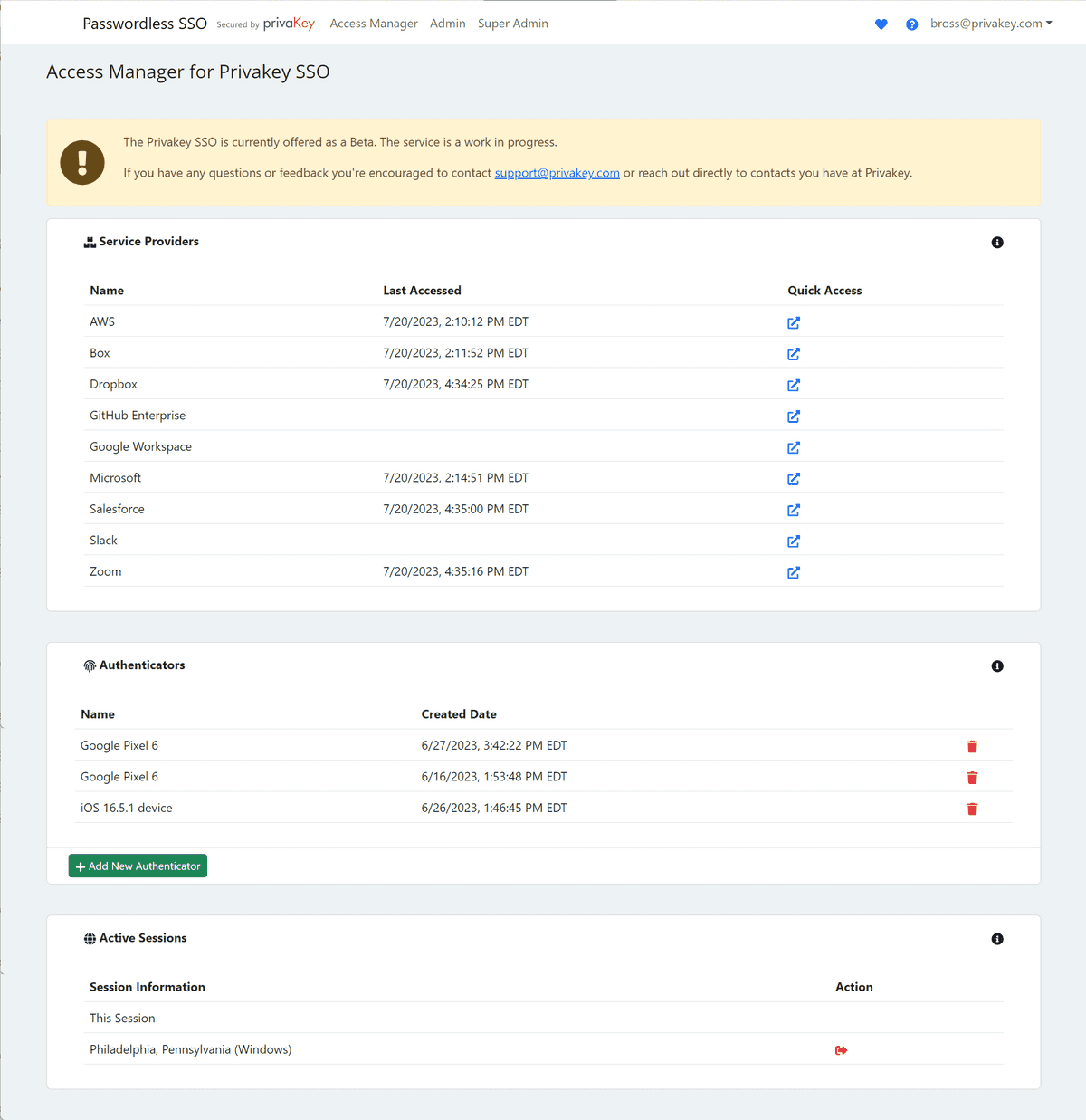1086x1120 pixels.
Task: Click the Last Accessed column header
Action: click(x=422, y=291)
